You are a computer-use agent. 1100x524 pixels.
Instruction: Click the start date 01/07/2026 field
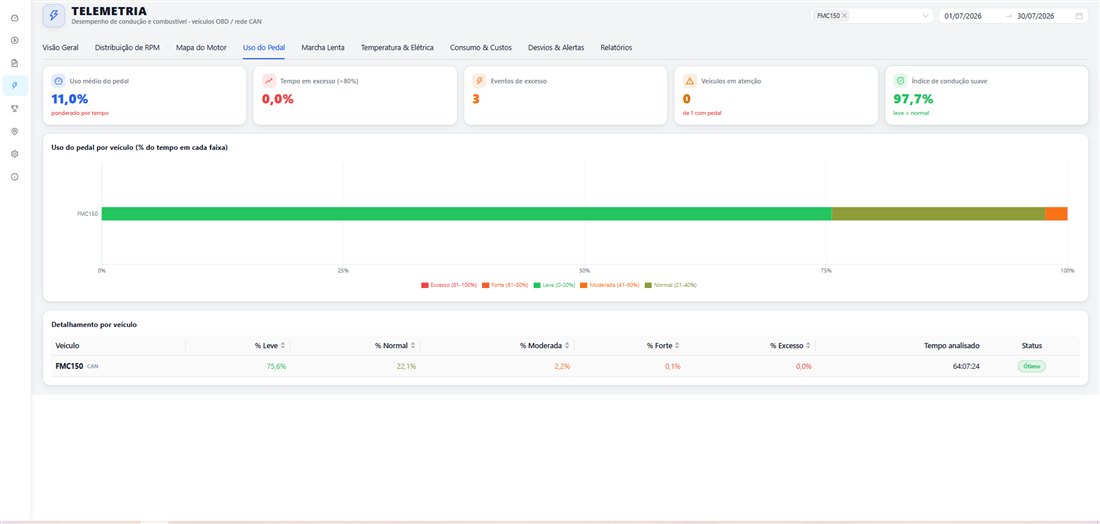point(962,15)
